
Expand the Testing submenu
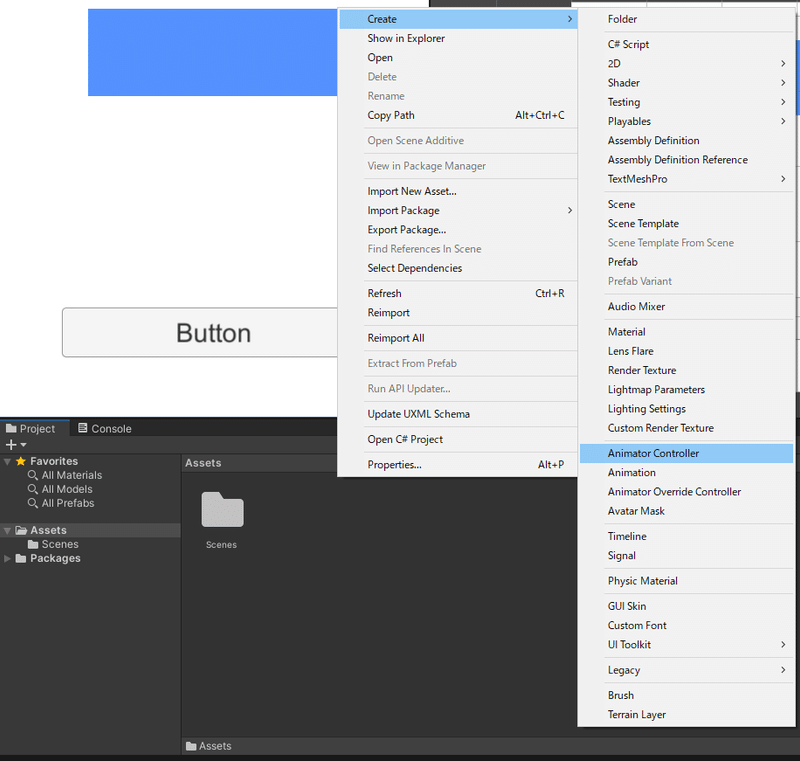[686, 102]
